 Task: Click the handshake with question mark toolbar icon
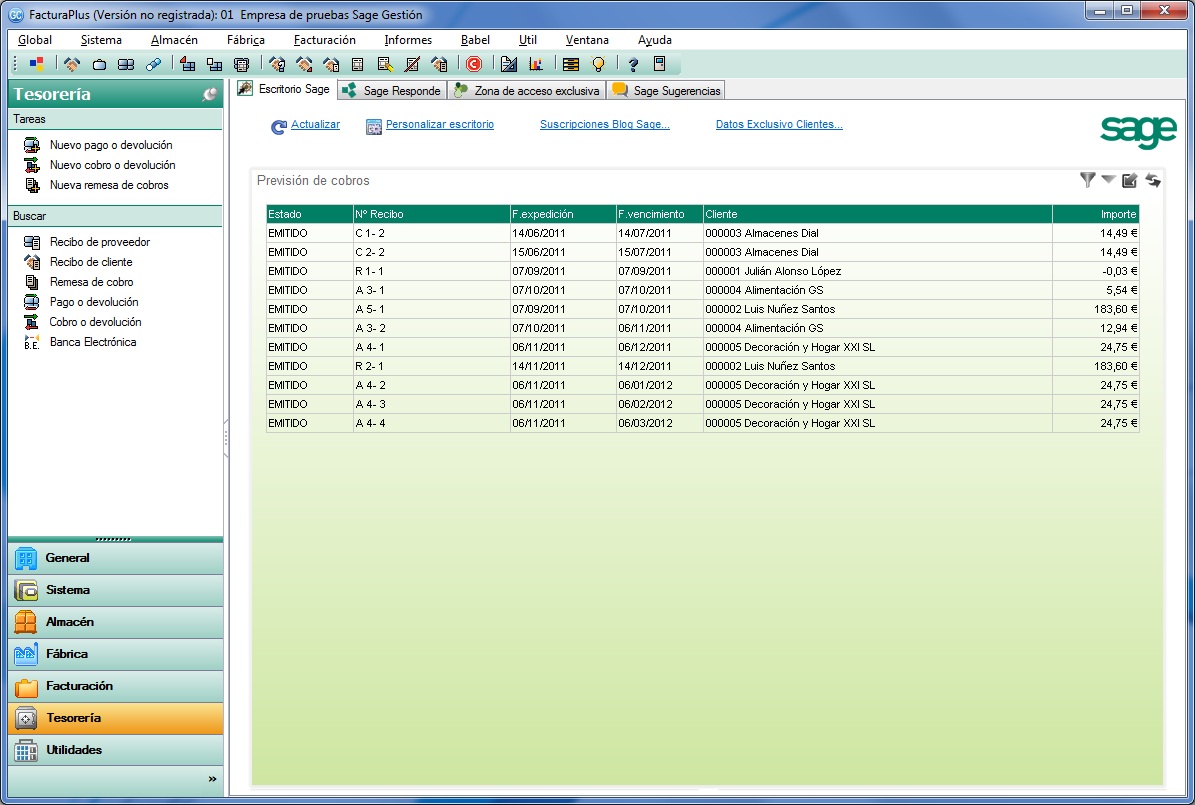click(277, 64)
